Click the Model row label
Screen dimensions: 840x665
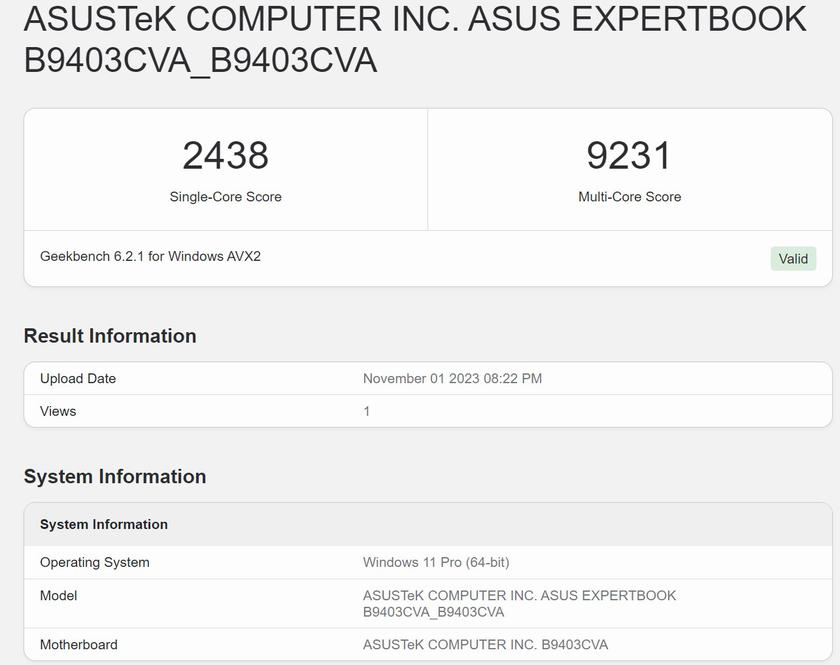click(x=58, y=596)
